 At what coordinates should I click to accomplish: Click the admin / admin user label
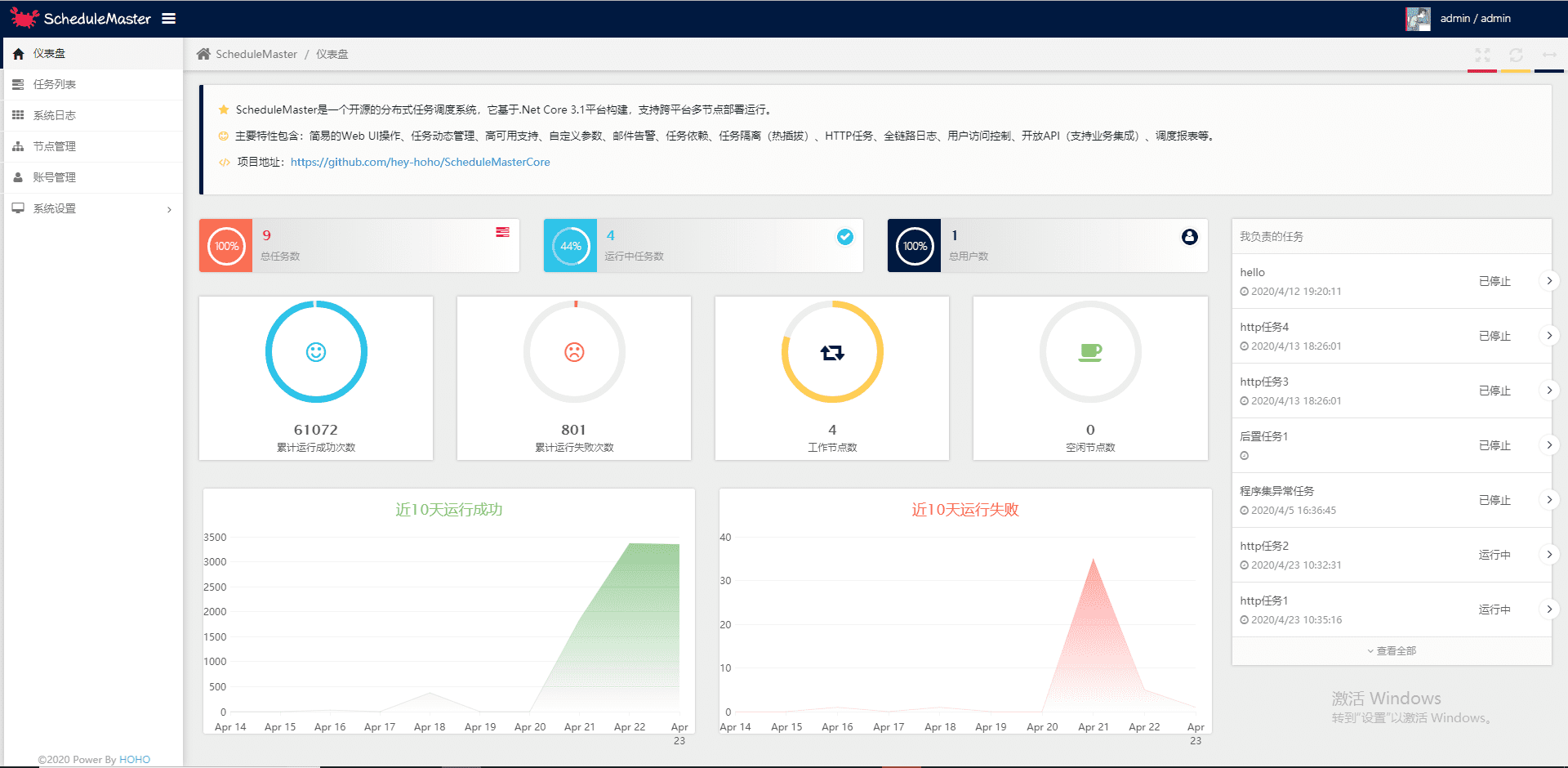click(x=1475, y=18)
